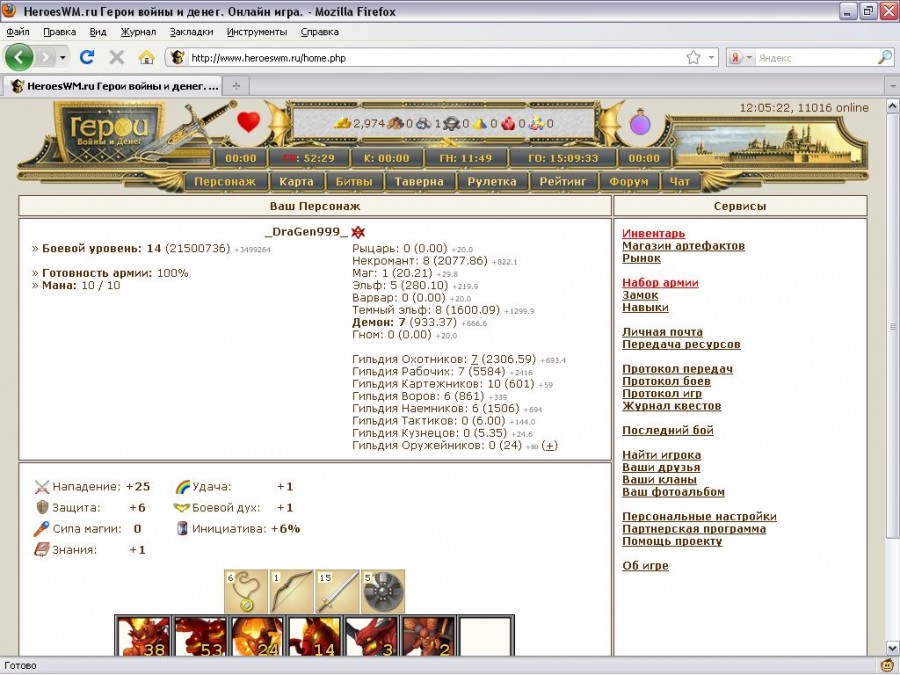Open the Рынок link

(641, 258)
